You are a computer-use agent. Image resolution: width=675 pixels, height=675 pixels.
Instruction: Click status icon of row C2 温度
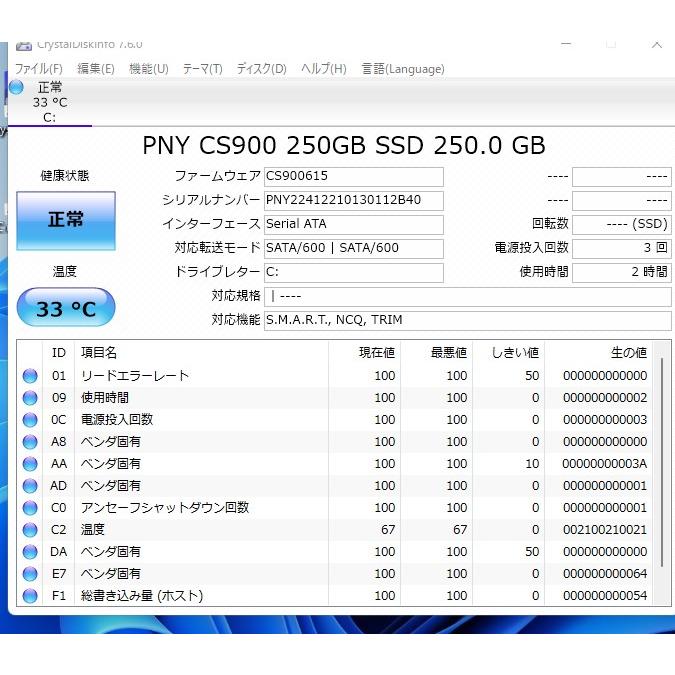30,530
